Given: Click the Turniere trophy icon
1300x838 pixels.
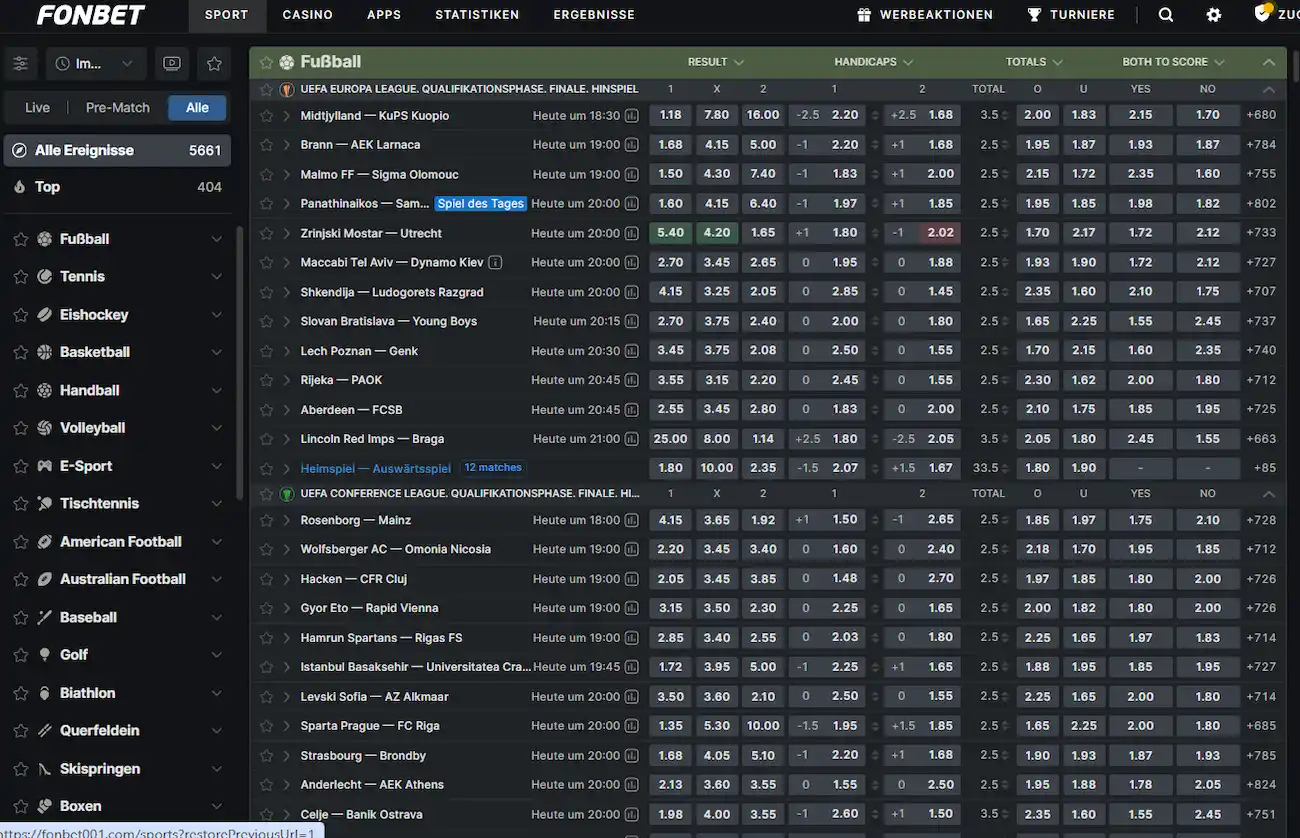Looking at the screenshot, I should (1035, 15).
